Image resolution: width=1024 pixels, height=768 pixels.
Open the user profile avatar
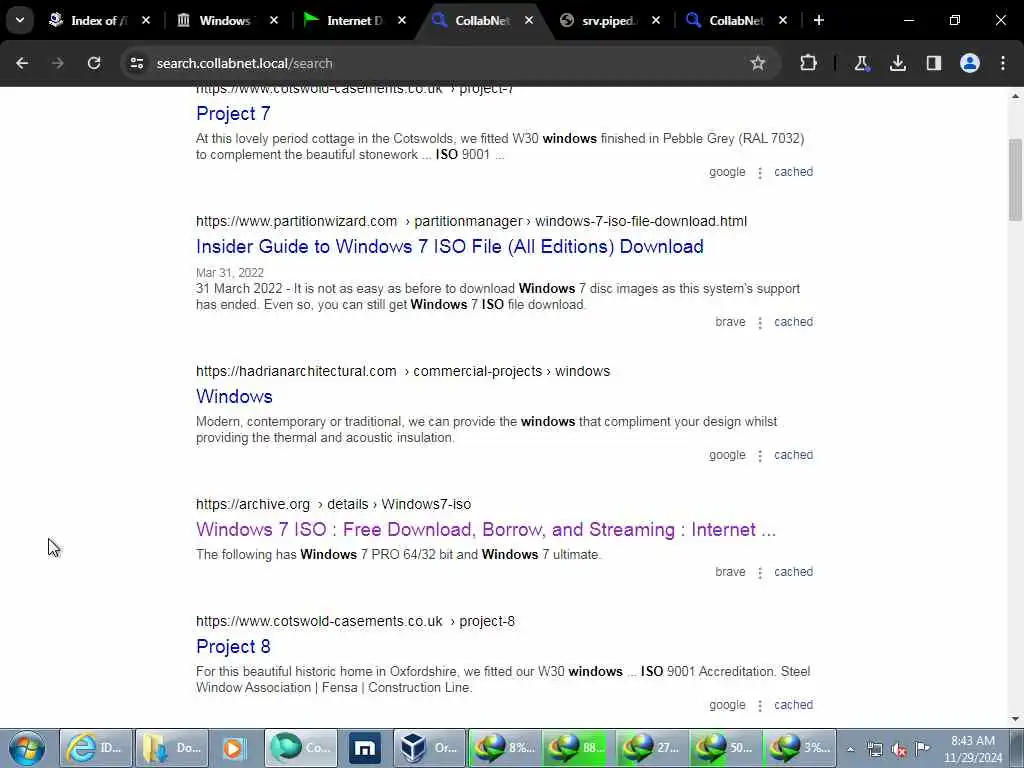970,63
